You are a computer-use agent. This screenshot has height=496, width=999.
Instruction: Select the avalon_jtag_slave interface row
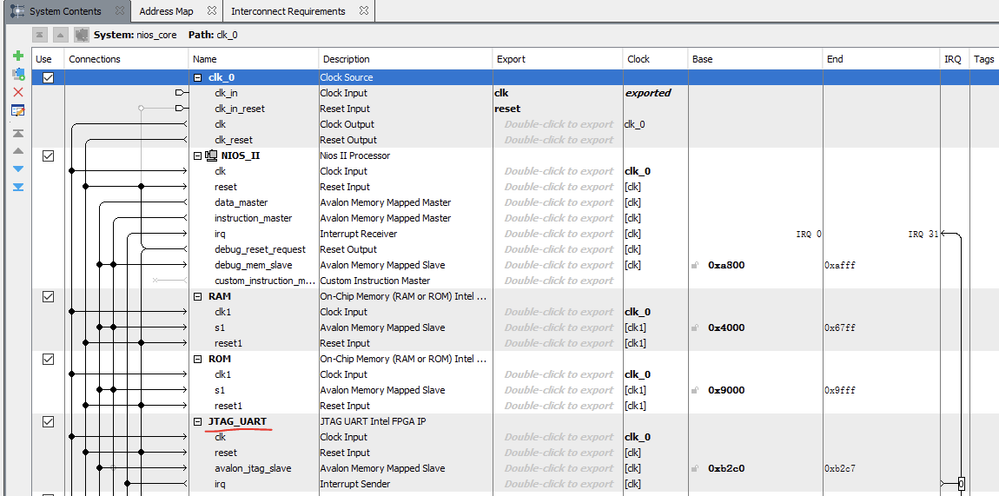[253, 469]
